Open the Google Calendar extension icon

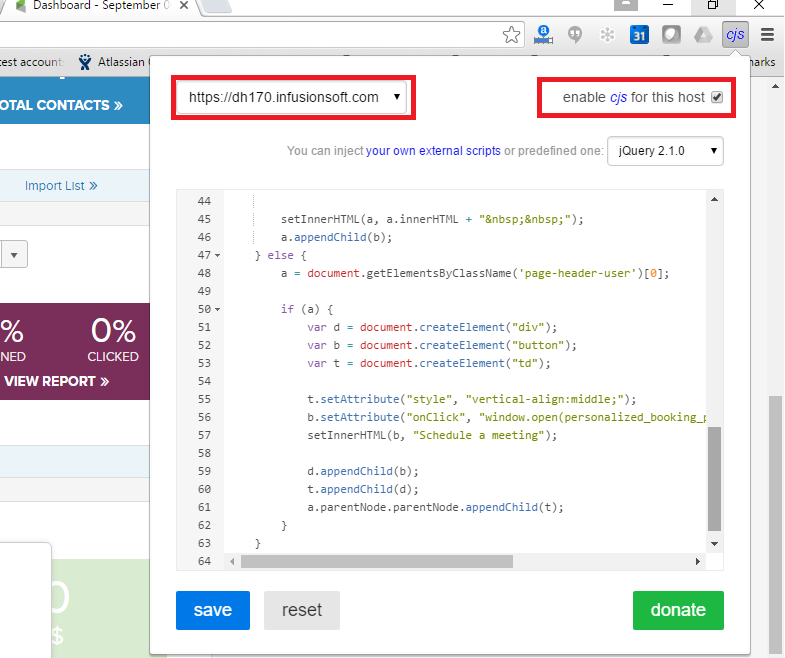pyautogui.click(x=639, y=35)
